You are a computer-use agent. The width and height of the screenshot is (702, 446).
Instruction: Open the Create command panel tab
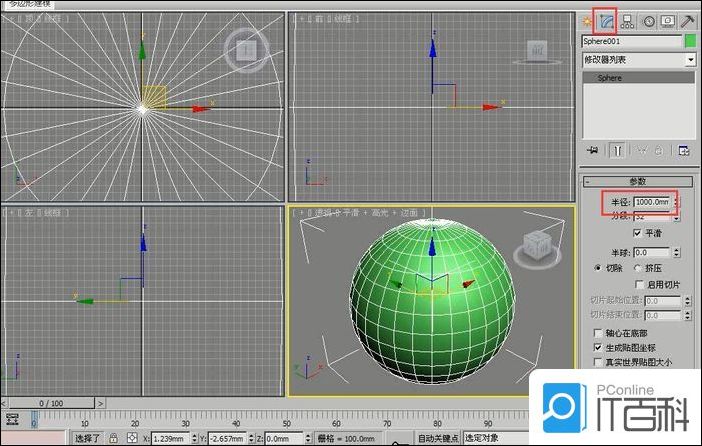click(x=588, y=20)
